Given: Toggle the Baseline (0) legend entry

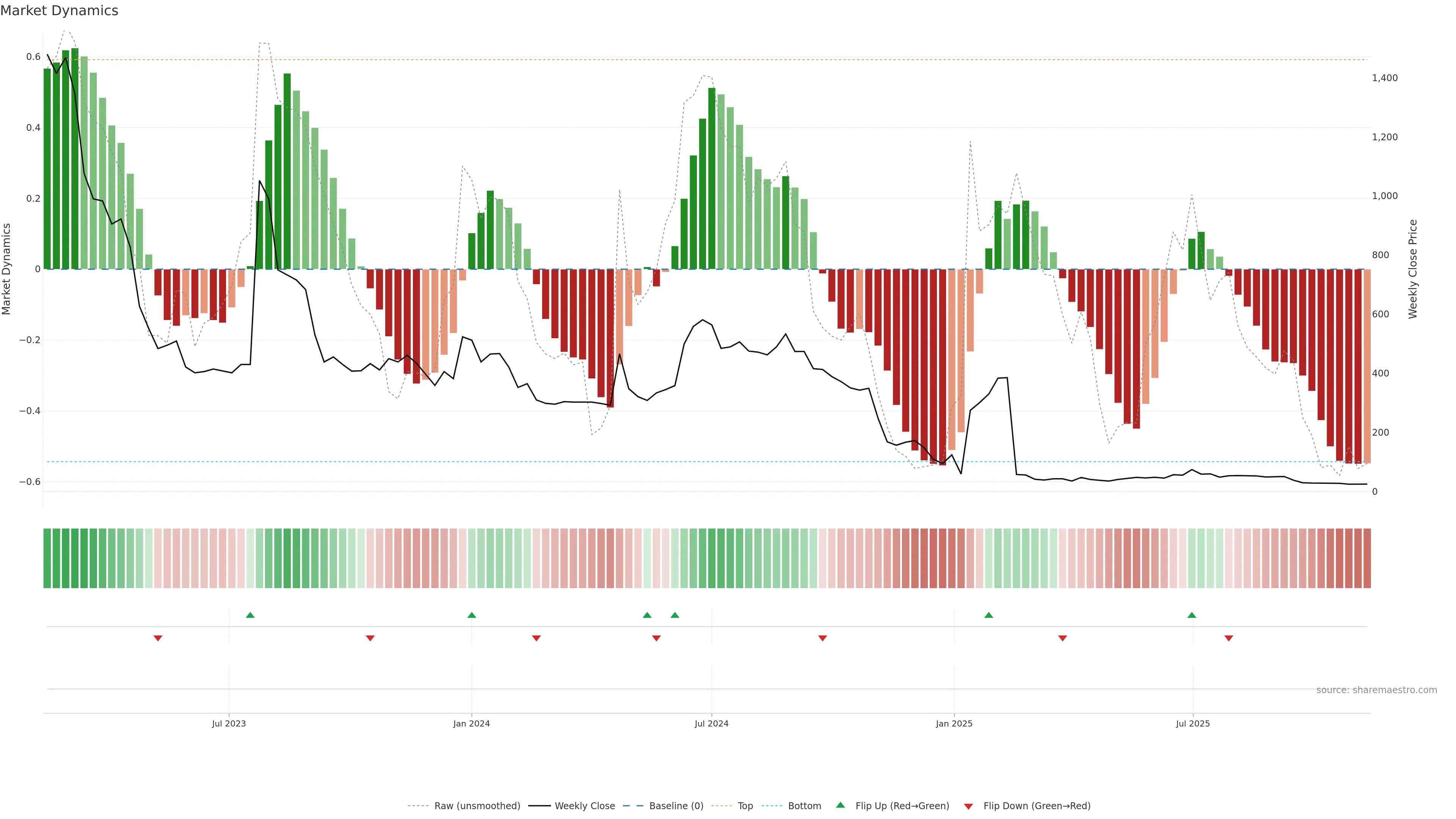Looking at the screenshot, I should coord(676,806).
